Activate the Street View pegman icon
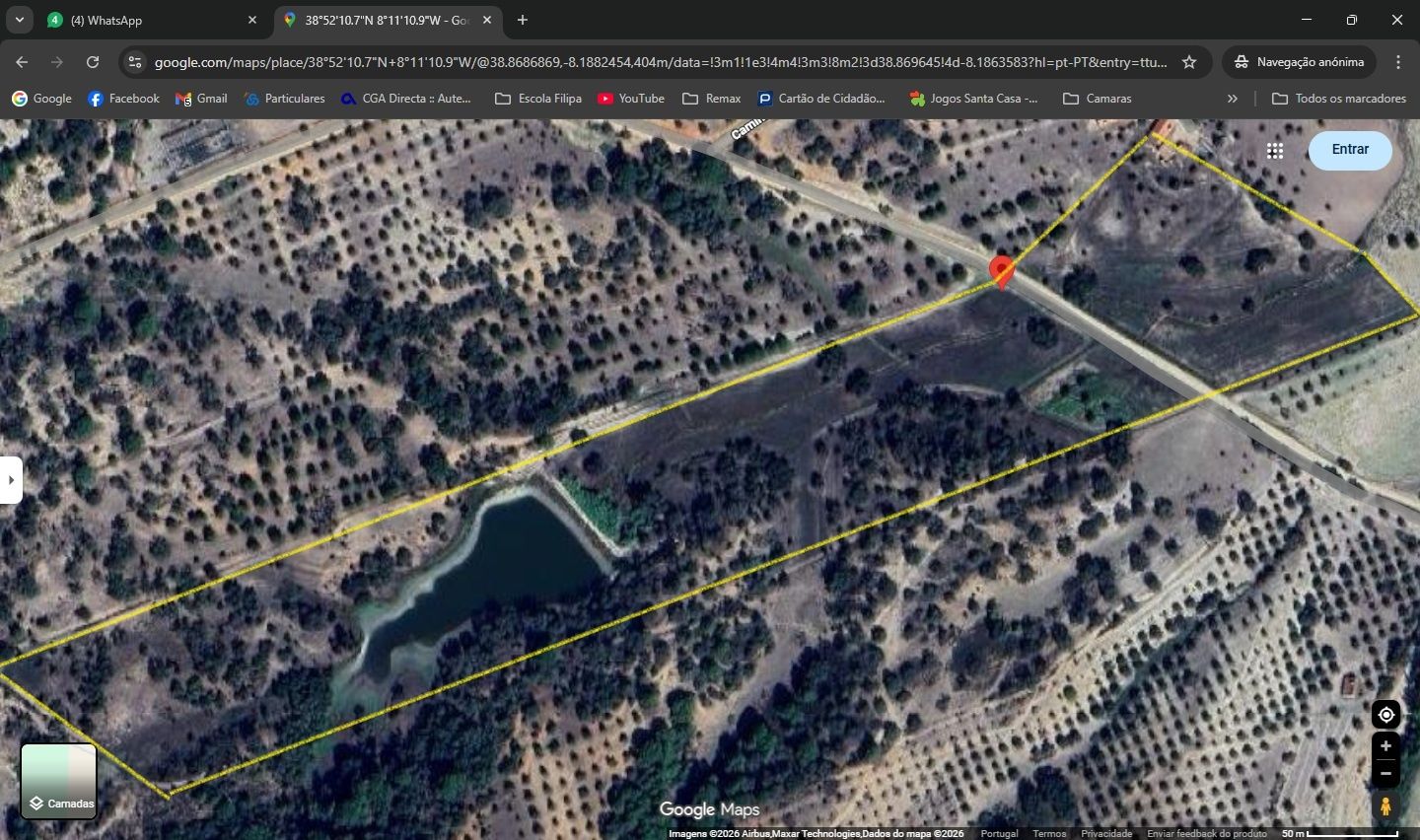Viewport: 1420px width, 840px height. [1385, 806]
